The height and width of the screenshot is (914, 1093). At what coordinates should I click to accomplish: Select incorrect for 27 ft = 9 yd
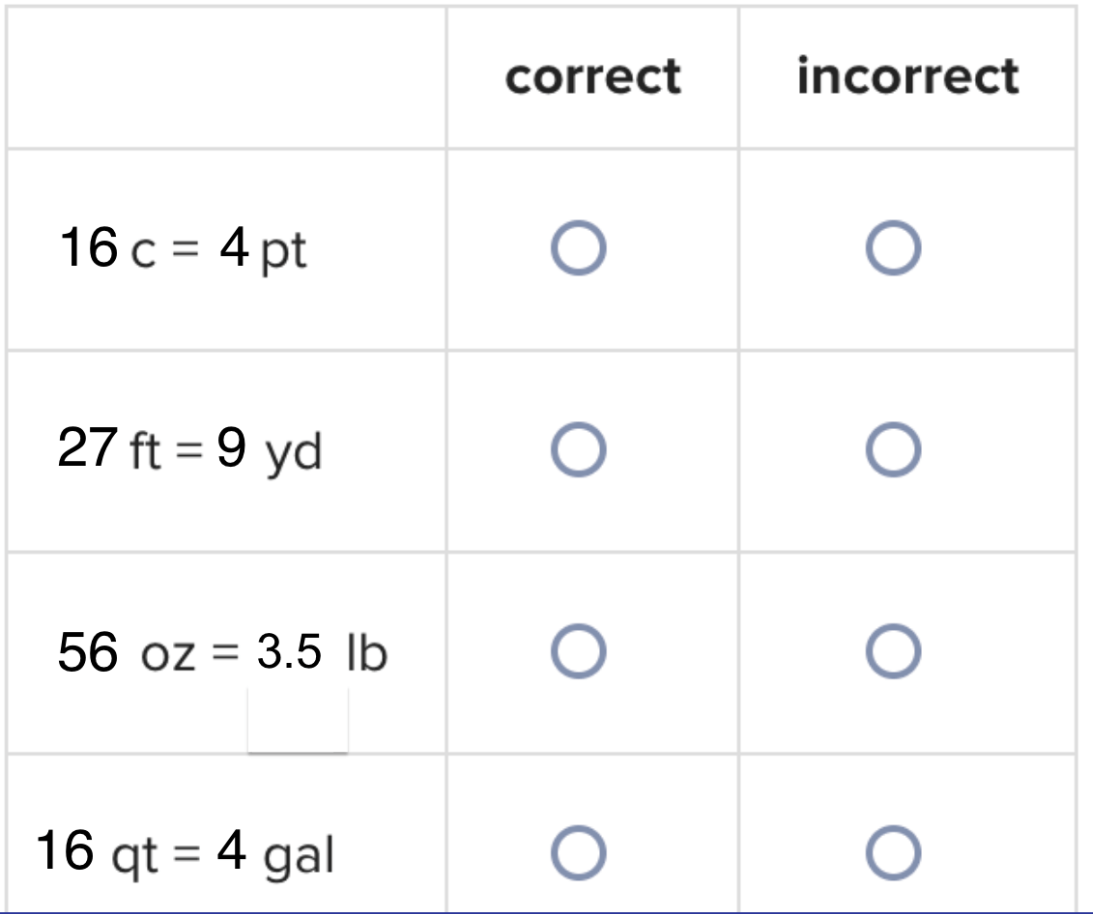pos(893,450)
